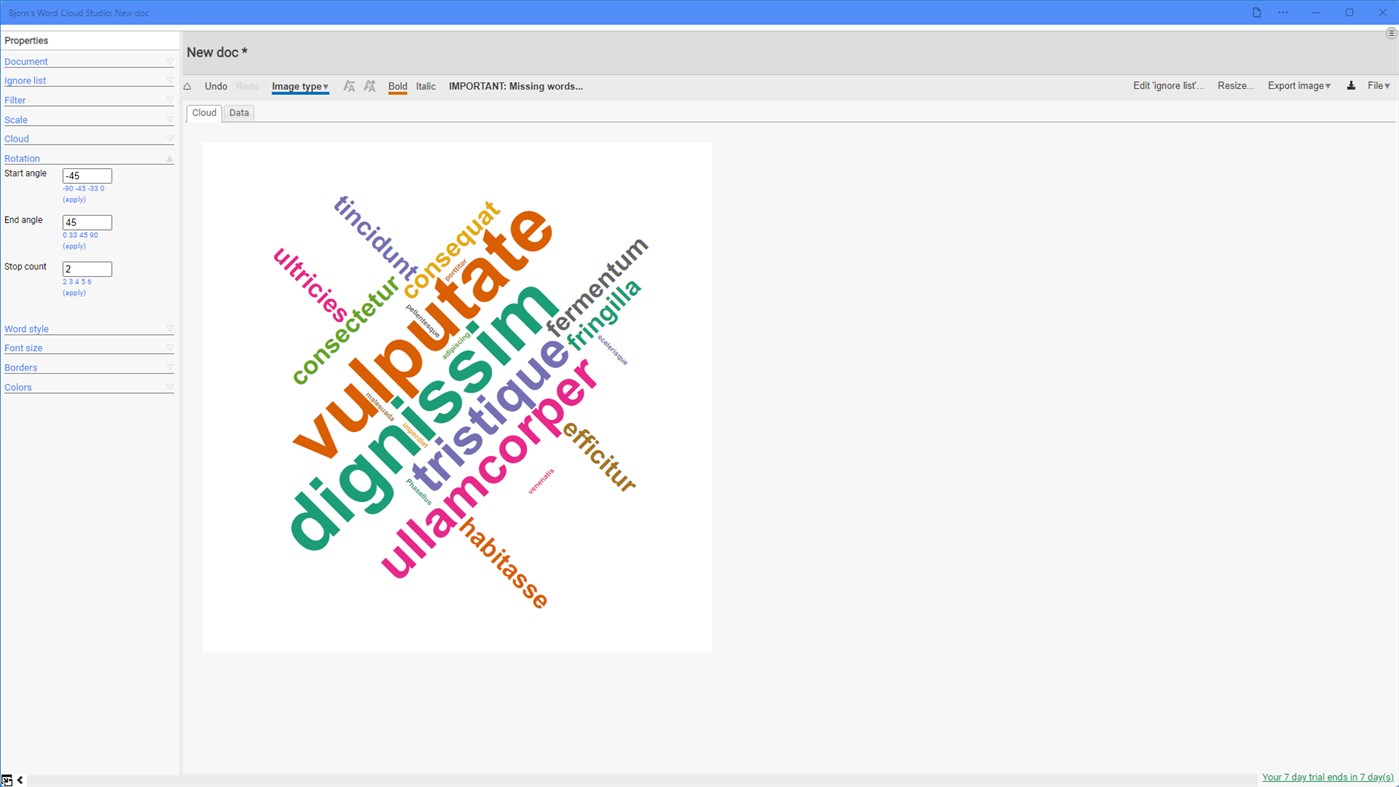Viewport: 1399px width, 787px height.
Task: Click the trial expiration link
Action: click(x=1326, y=776)
